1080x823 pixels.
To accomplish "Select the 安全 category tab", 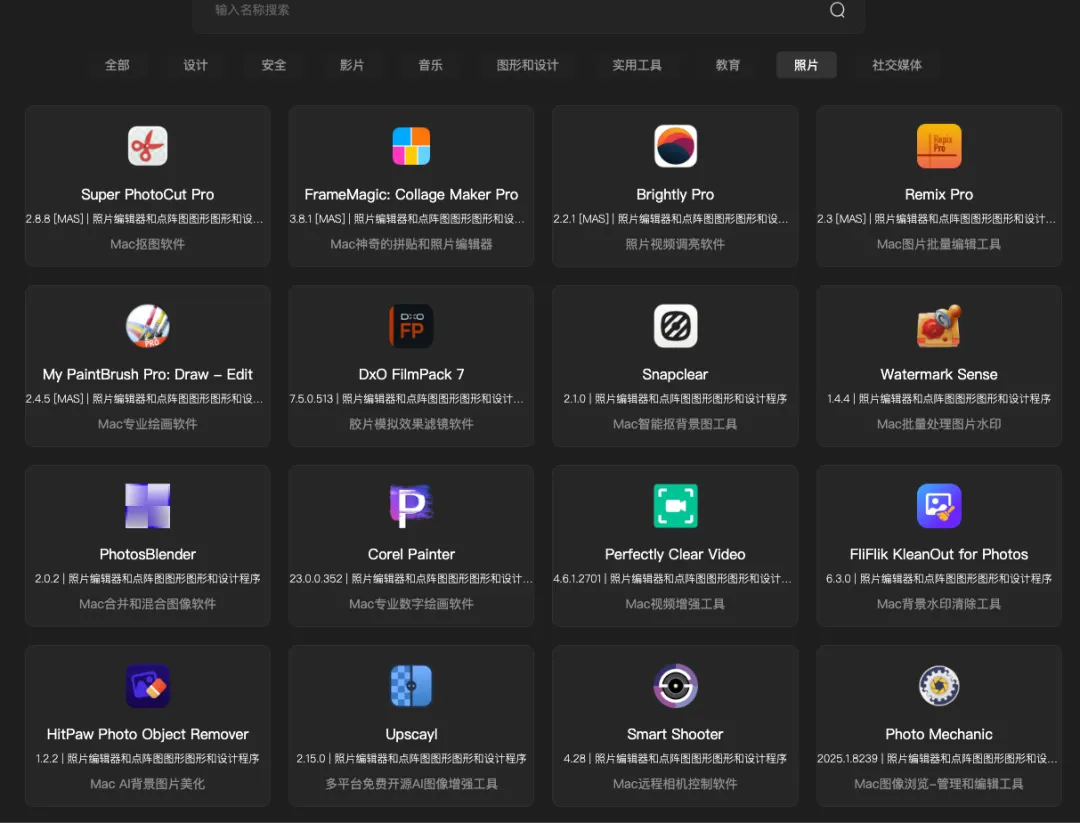I will (273, 65).
